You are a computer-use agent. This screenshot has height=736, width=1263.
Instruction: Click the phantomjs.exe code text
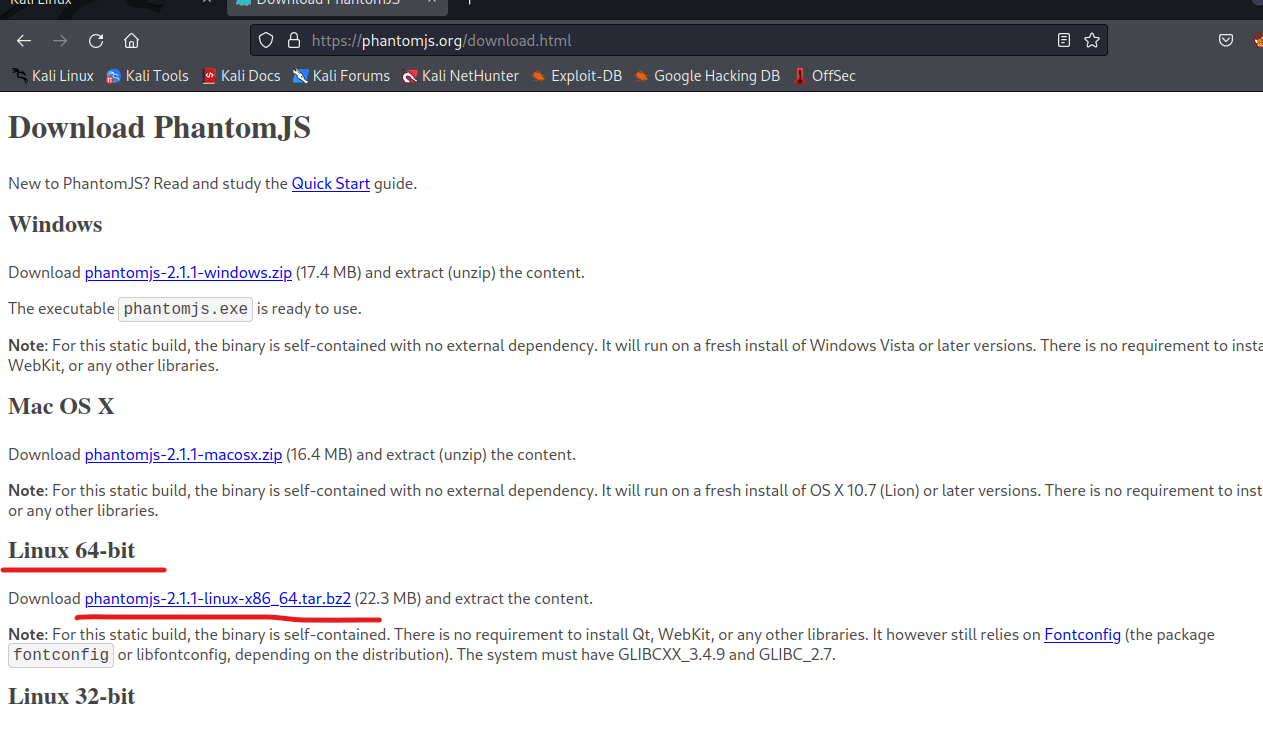186,309
